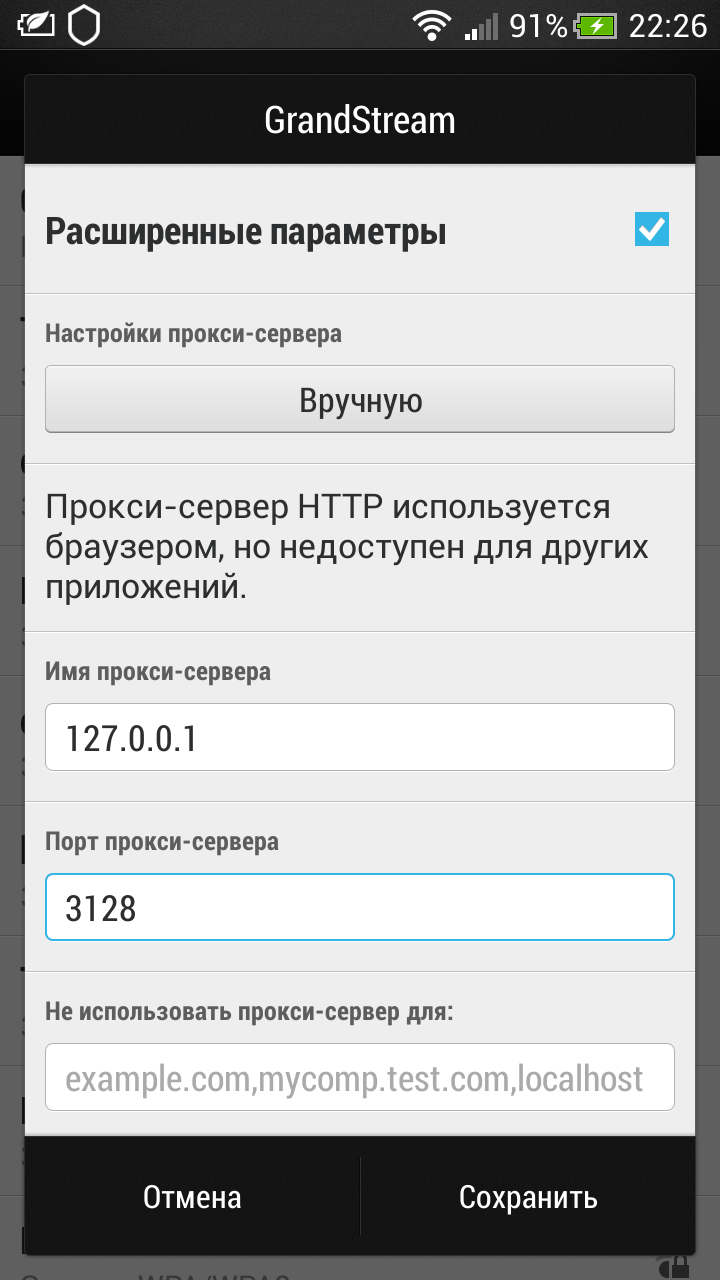
Task: Tap the Расширенные параметры label text
Action: click(246, 232)
